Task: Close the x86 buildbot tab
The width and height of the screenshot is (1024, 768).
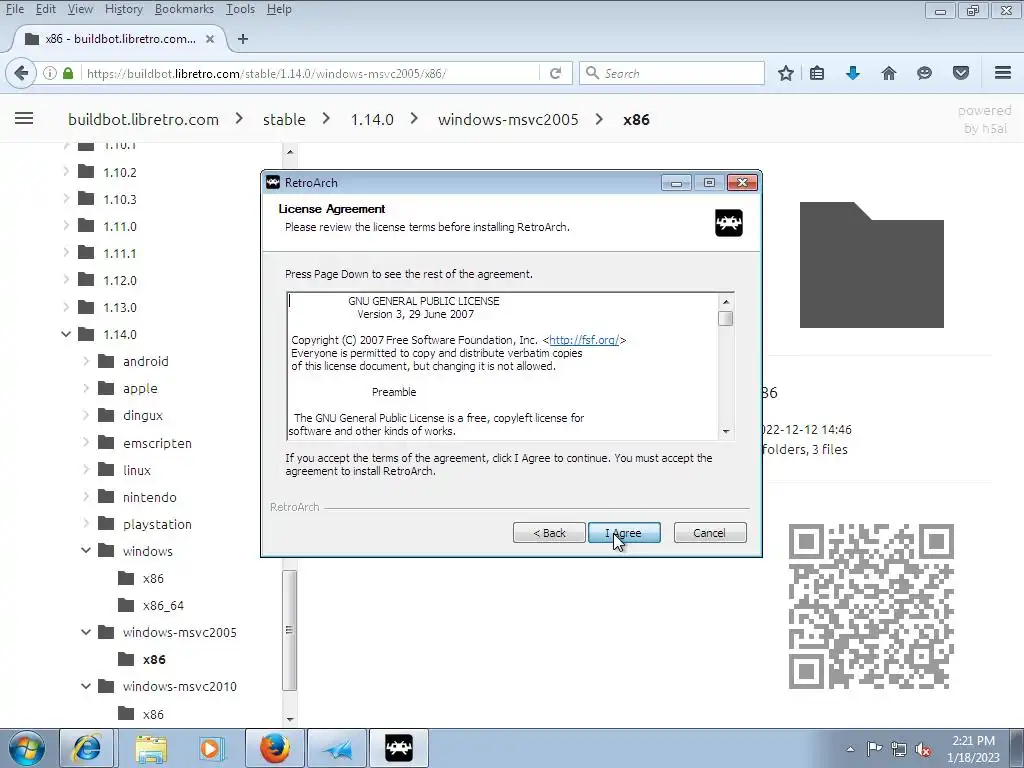Action: click(210, 39)
